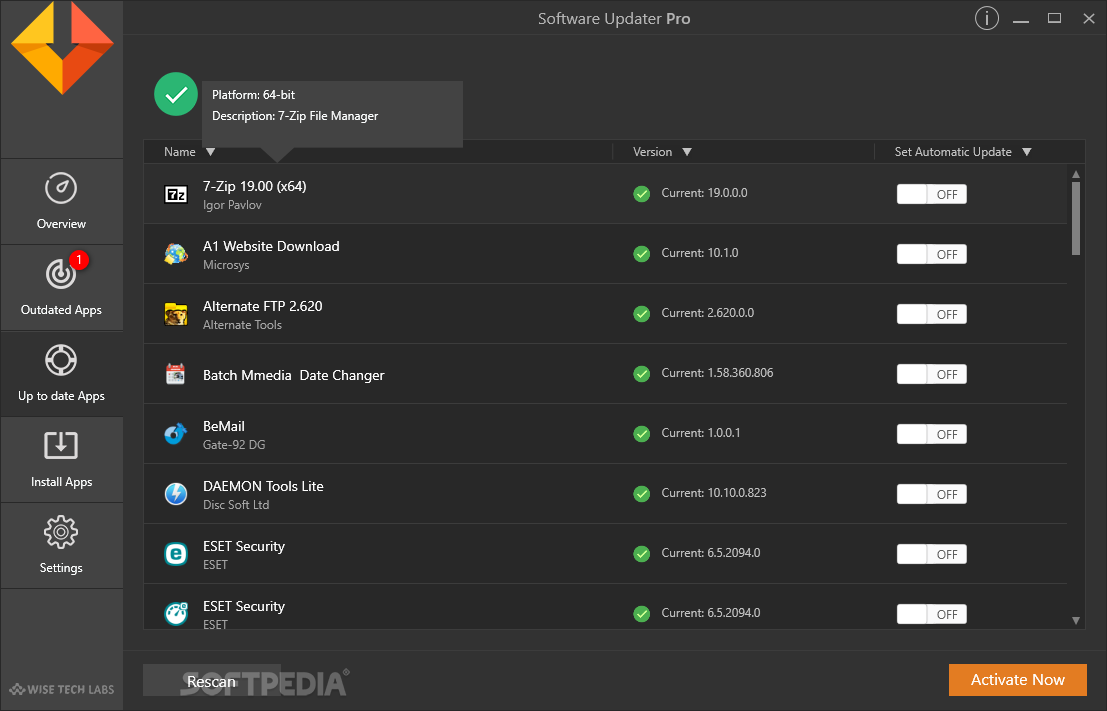Click the DAEMON Tools Lite icon

(176, 494)
